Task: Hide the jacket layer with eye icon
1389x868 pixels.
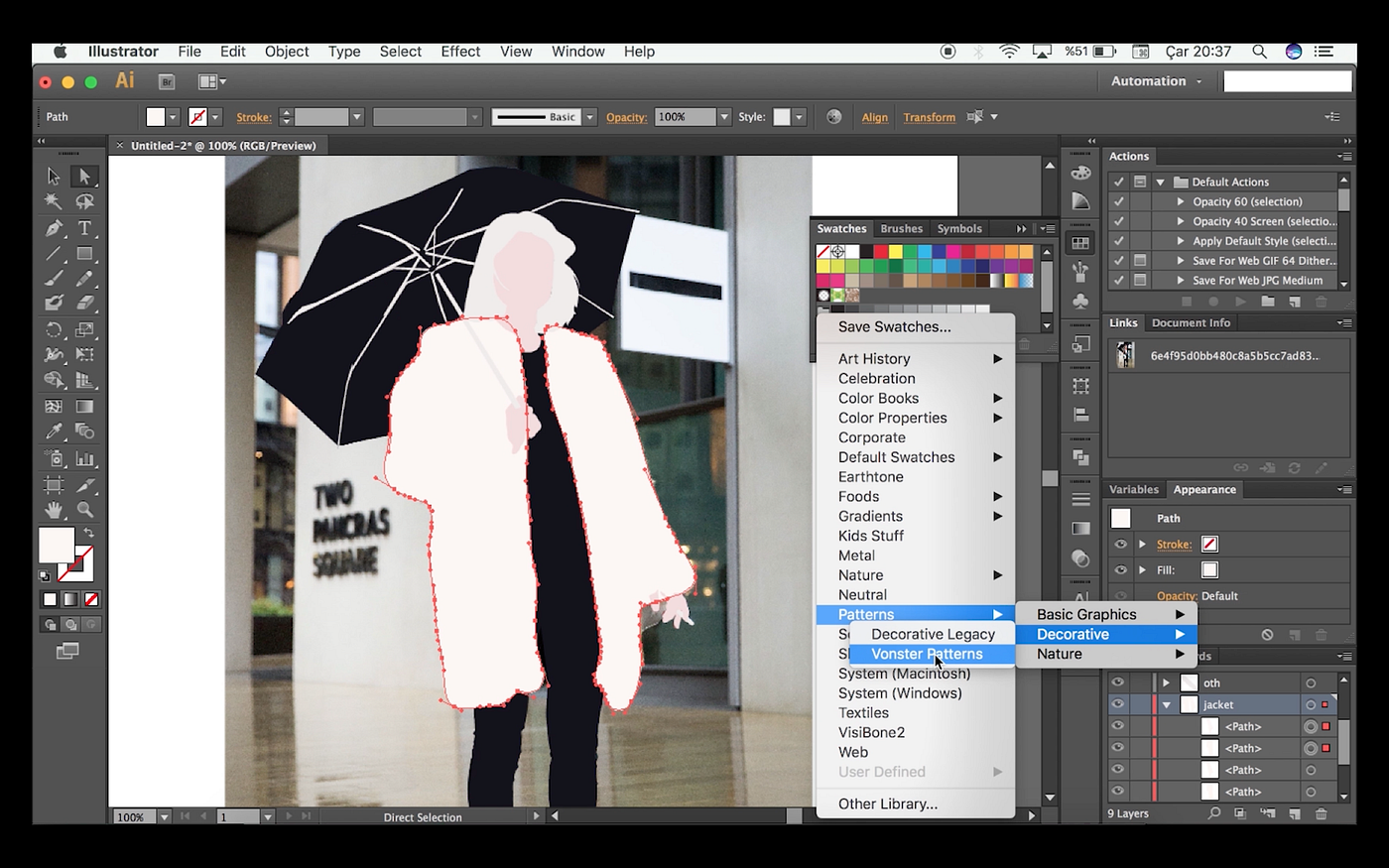Action: pyautogui.click(x=1118, y=704)
